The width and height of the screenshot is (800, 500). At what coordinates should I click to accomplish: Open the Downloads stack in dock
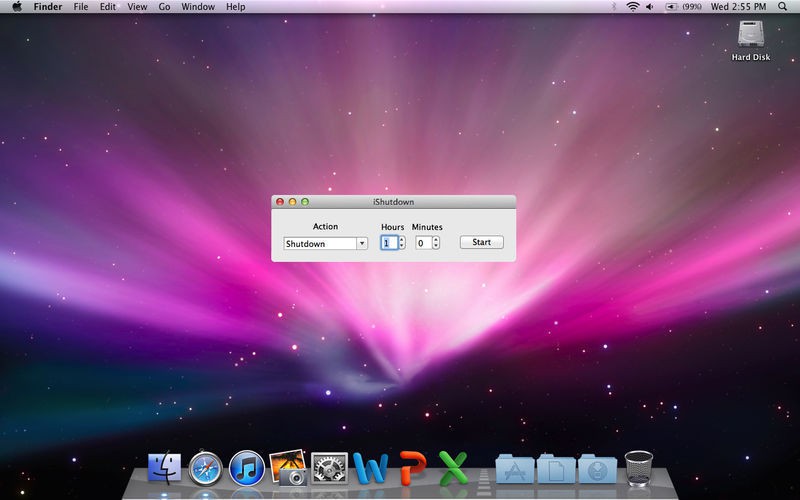(x=596, y=468)
